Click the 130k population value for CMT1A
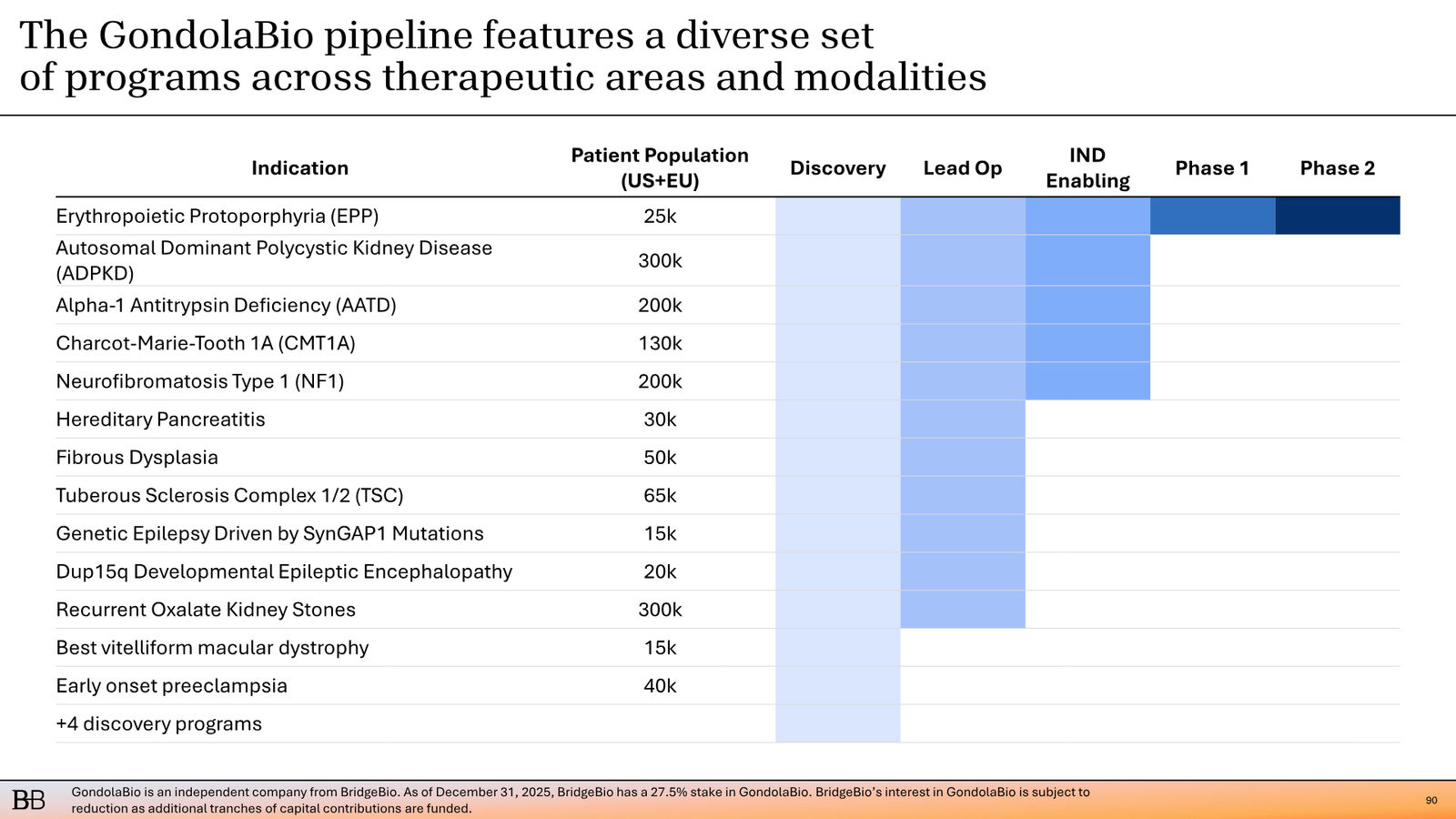 point(660,344)
